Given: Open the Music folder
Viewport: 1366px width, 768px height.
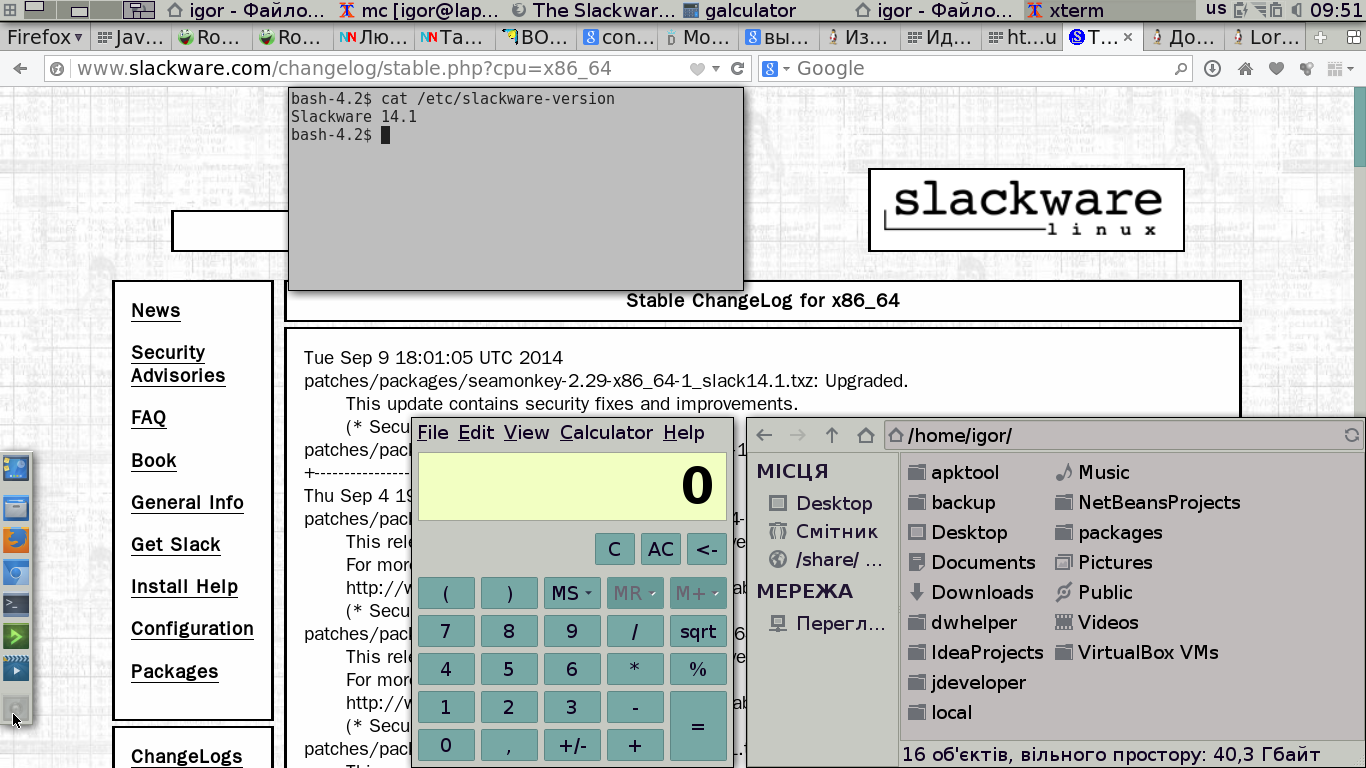Looking at the screenshot, I should point(1092,472).
